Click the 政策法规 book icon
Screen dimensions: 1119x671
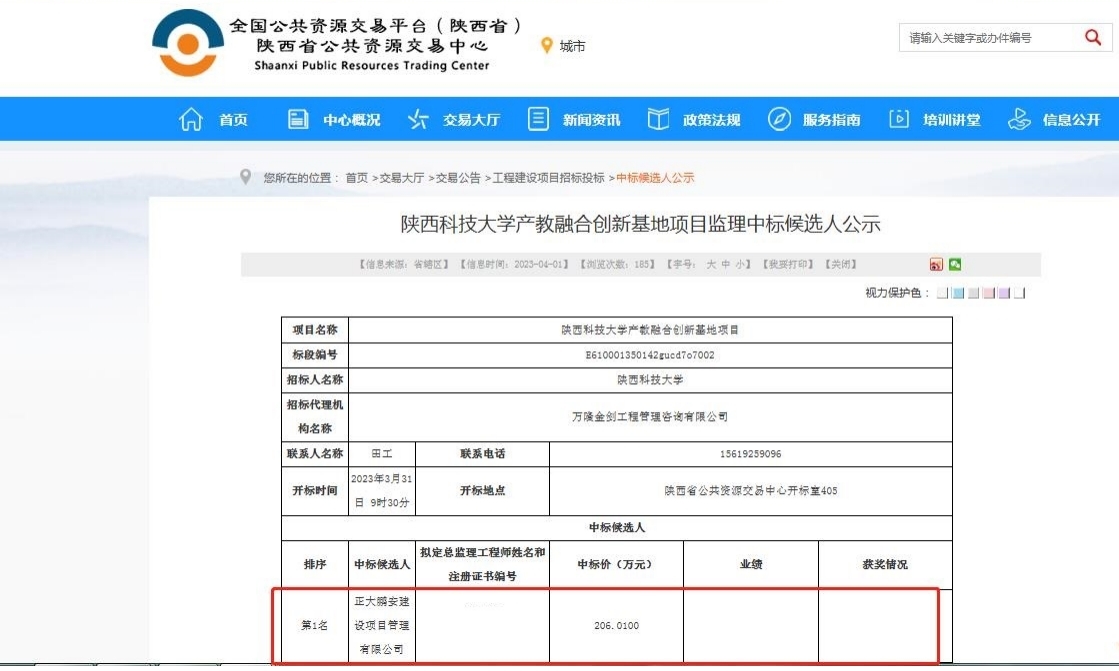(658, 119)
